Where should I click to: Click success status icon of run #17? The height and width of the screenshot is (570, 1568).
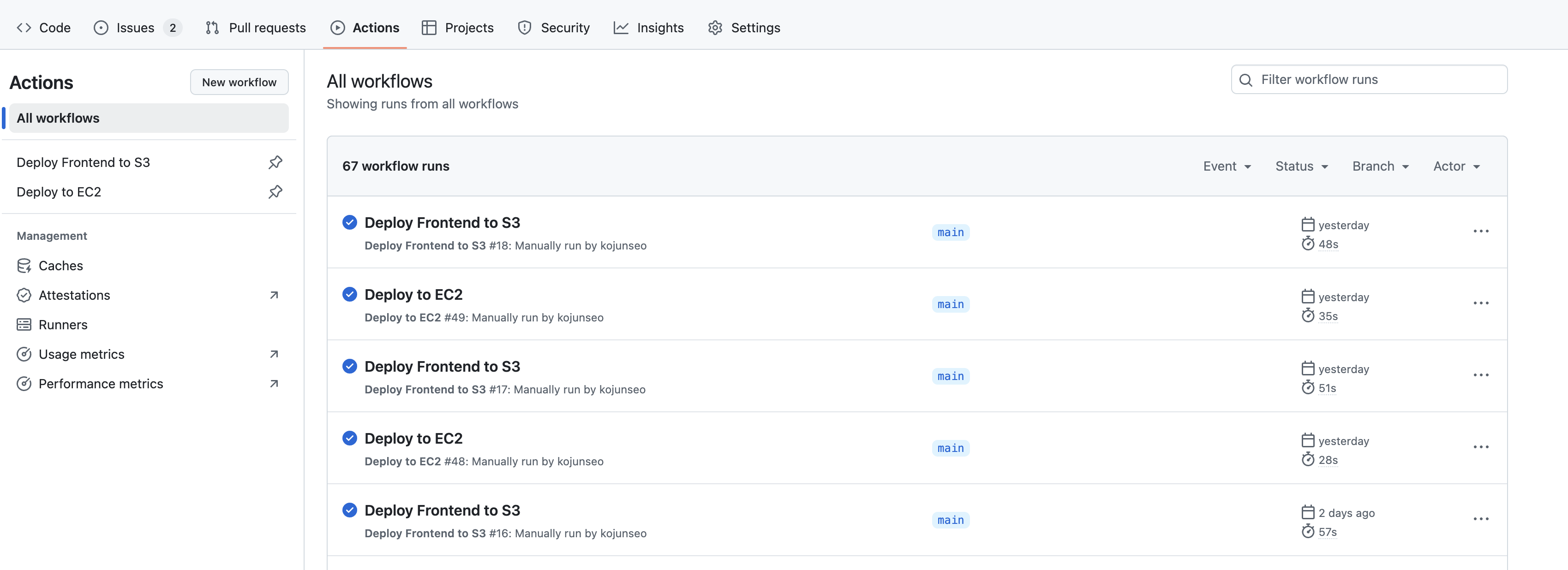[x=349, y=366]
